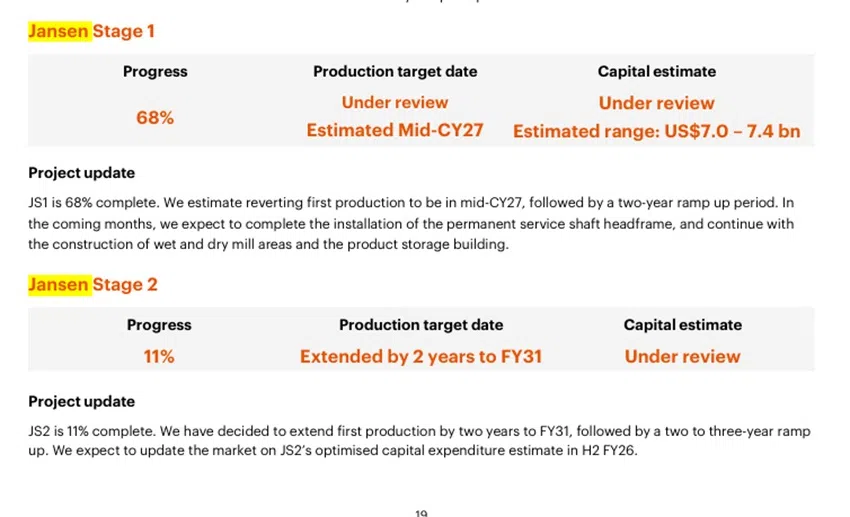Click Production target date header in Stage 2

pyautogui.click(x=421, y=325)
